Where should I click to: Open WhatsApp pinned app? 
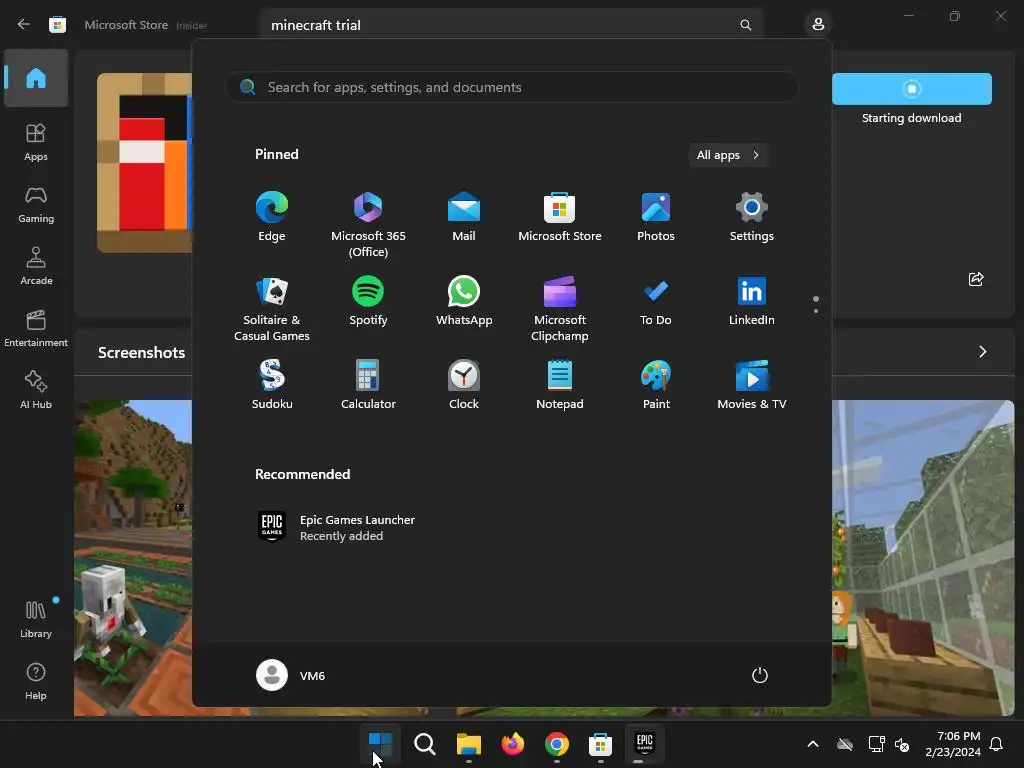coord(464,301)
